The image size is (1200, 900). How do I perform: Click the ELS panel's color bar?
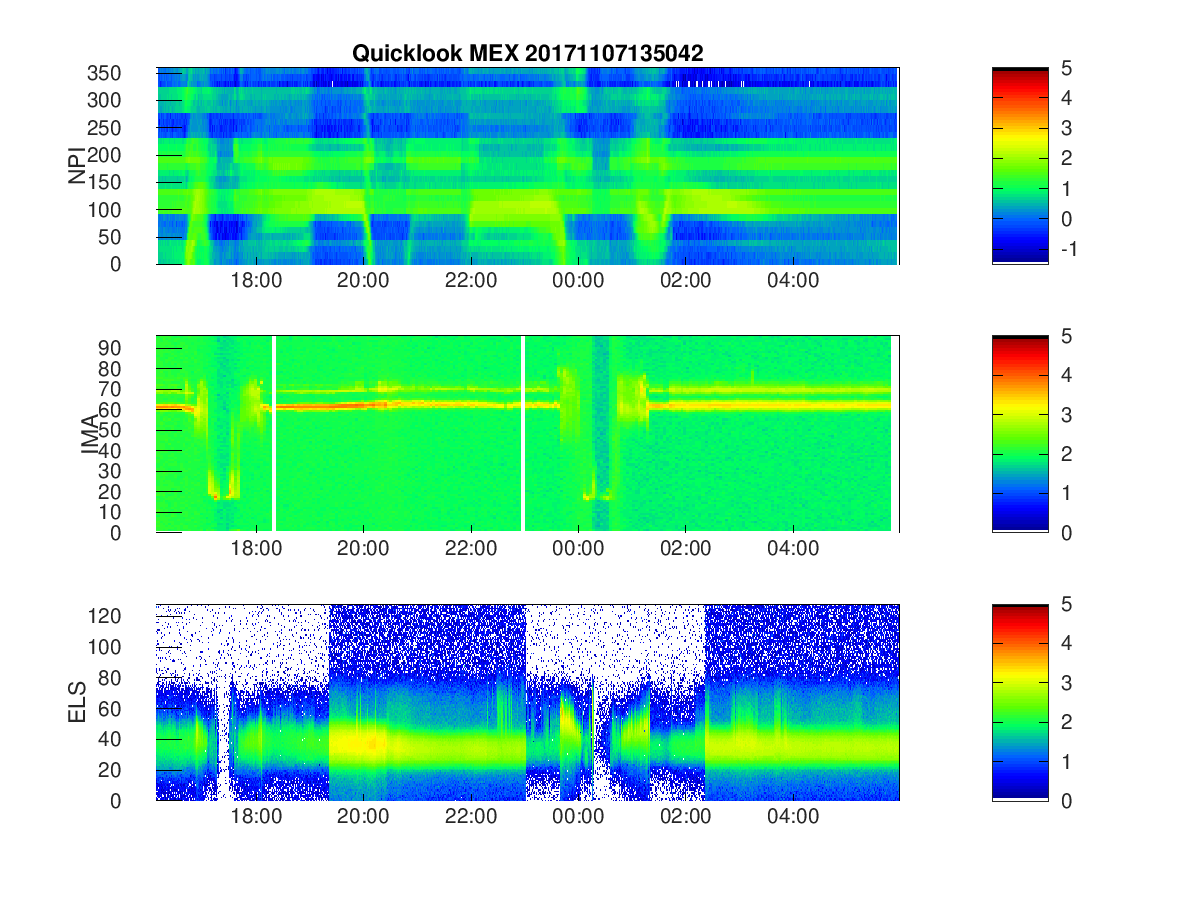pos(1020,702)
